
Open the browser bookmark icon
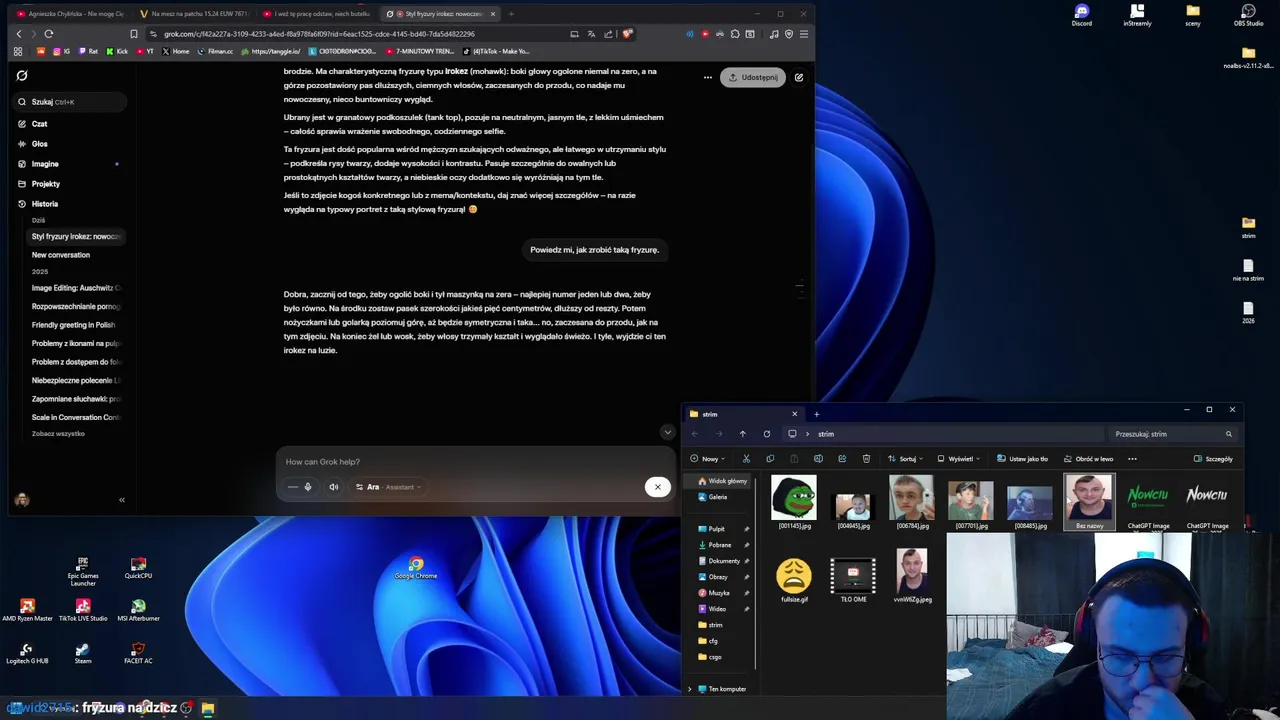click(134, 34)
